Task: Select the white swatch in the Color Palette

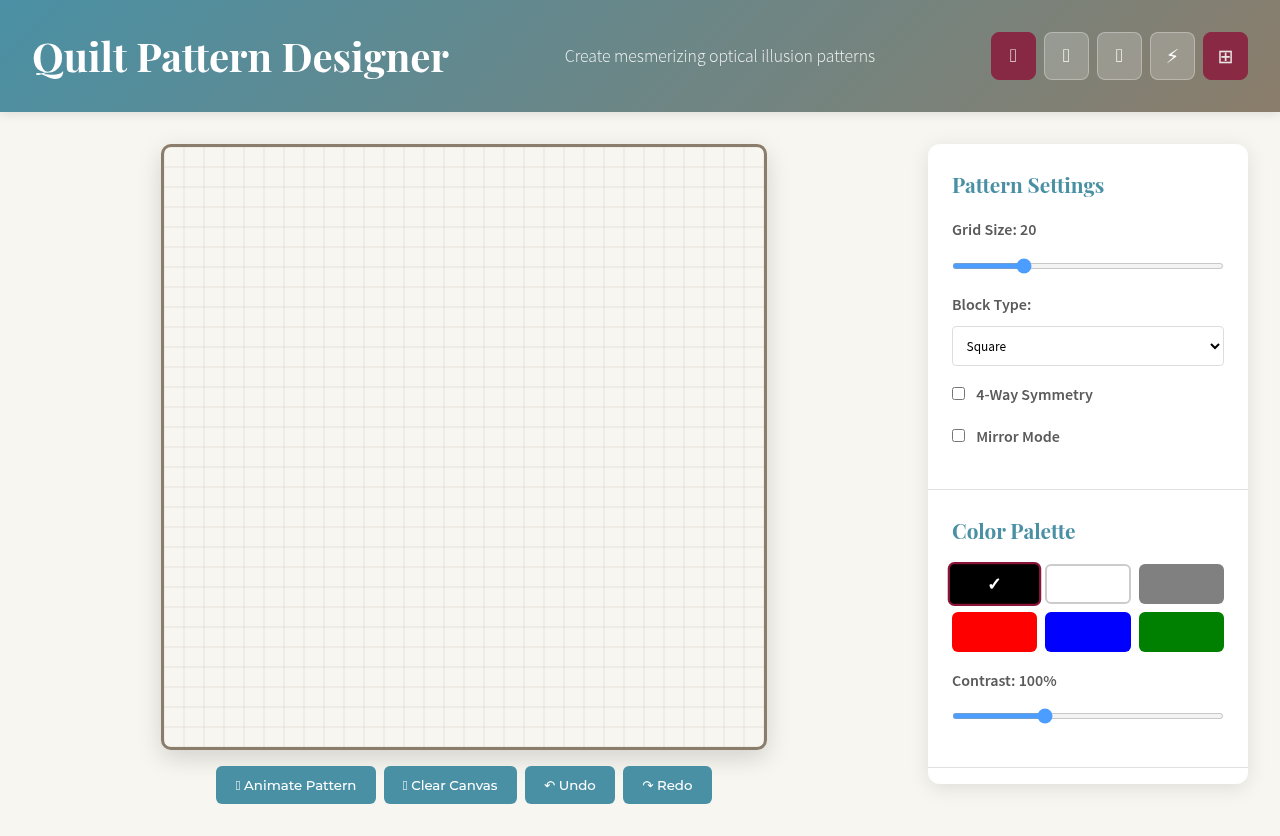Action: click(x=1087, y=583)
